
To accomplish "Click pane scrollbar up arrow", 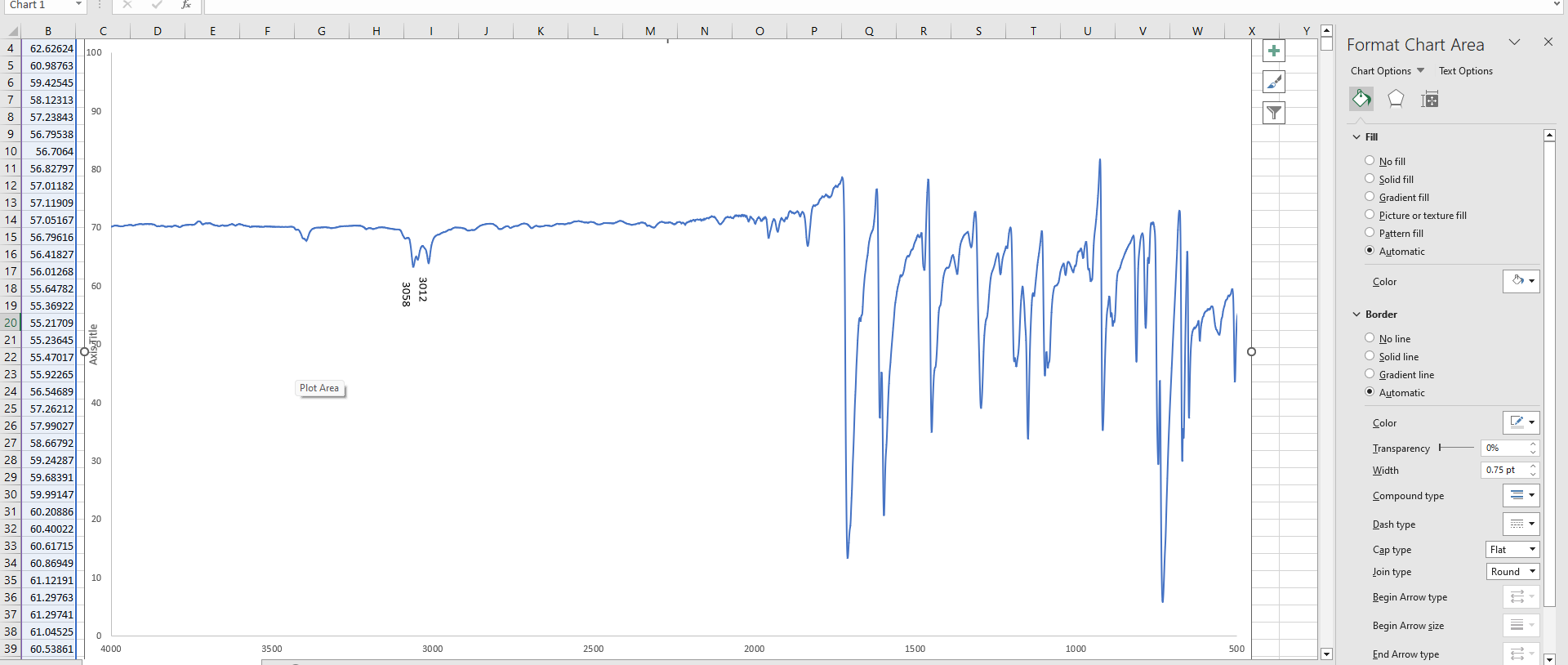I will pyautogui.click(x=1549, y=135).
